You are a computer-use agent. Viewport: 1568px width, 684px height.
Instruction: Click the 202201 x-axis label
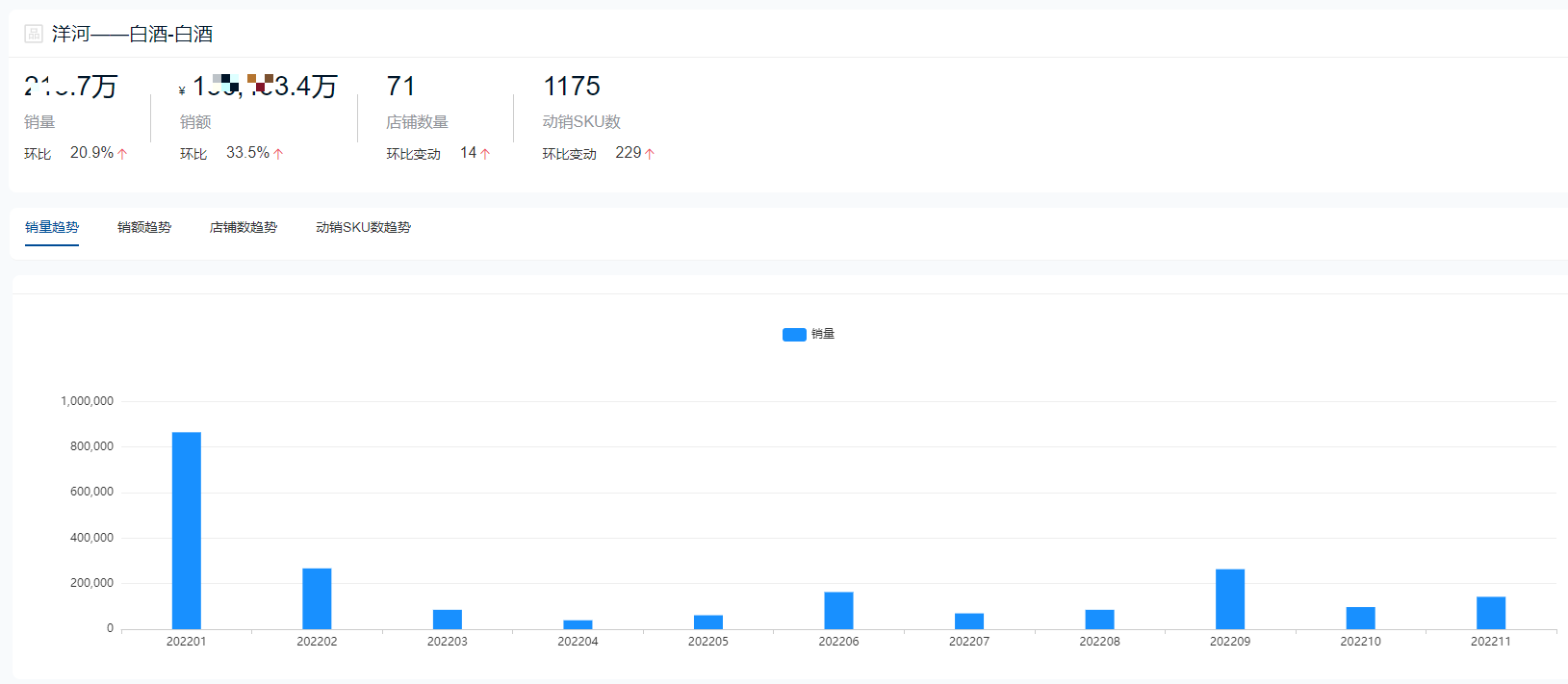click(187, 642)
